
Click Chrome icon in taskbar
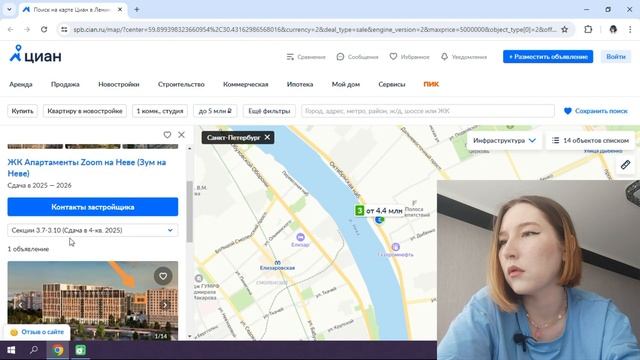point(58,350)
